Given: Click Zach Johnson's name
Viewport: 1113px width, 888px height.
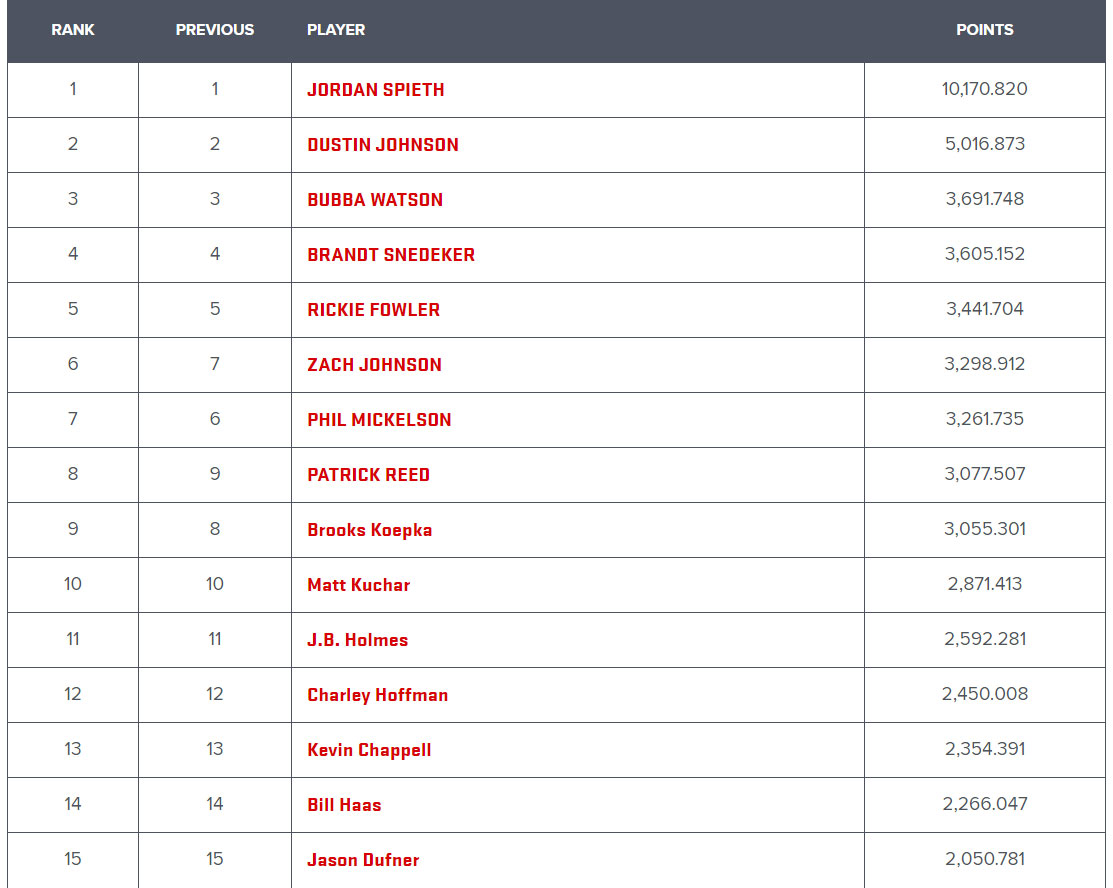Looking at the screenshot, I should 374,365.
